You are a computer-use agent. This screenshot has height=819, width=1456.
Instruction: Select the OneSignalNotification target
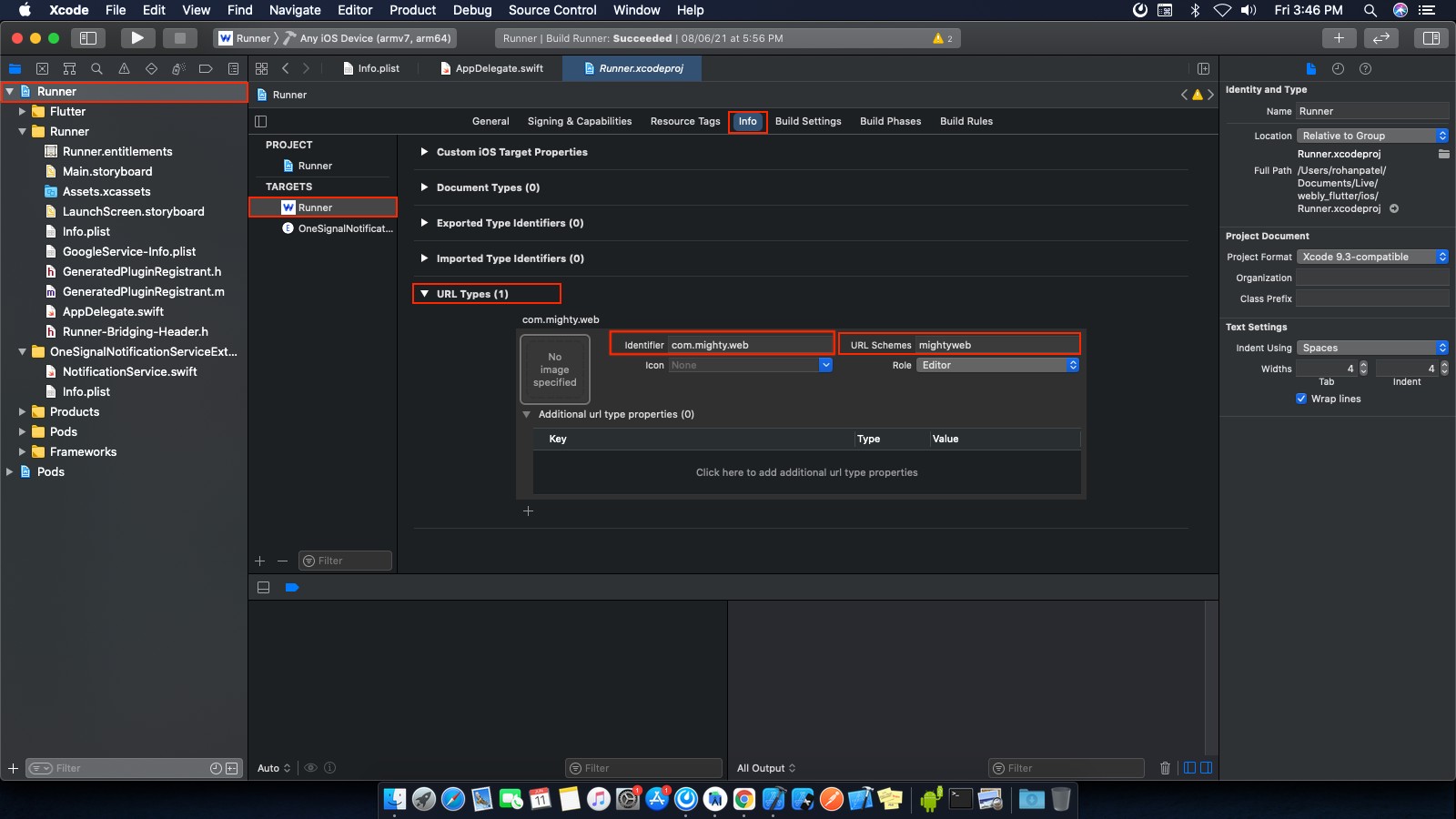tap(337, 228)
